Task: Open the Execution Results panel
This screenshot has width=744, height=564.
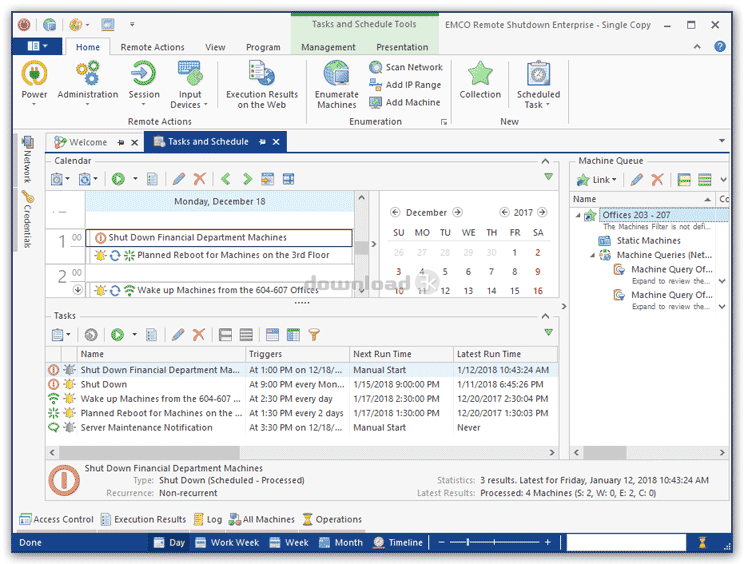Action: click(x=144, y=519)
